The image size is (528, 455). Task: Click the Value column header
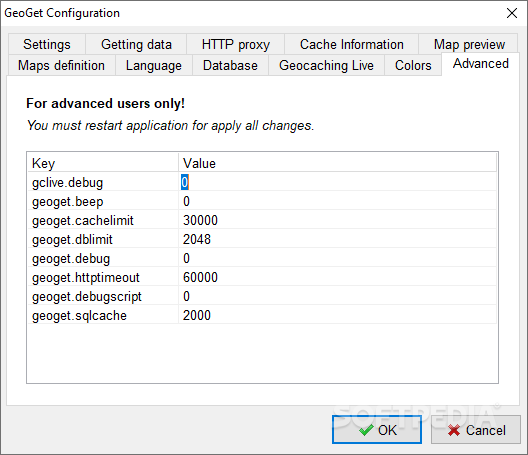click(337, 163)
